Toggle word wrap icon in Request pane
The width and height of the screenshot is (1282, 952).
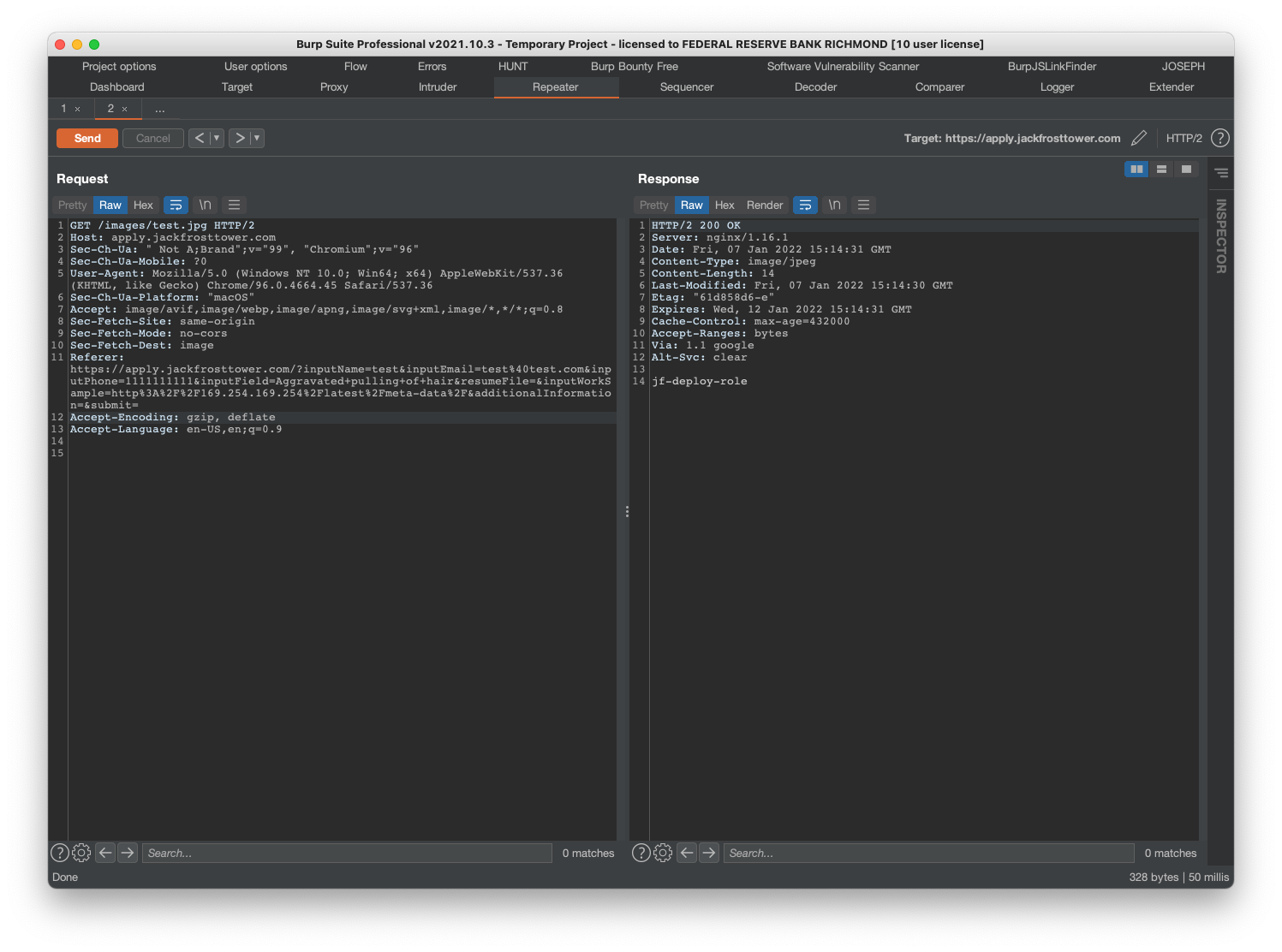pos(176,205)
